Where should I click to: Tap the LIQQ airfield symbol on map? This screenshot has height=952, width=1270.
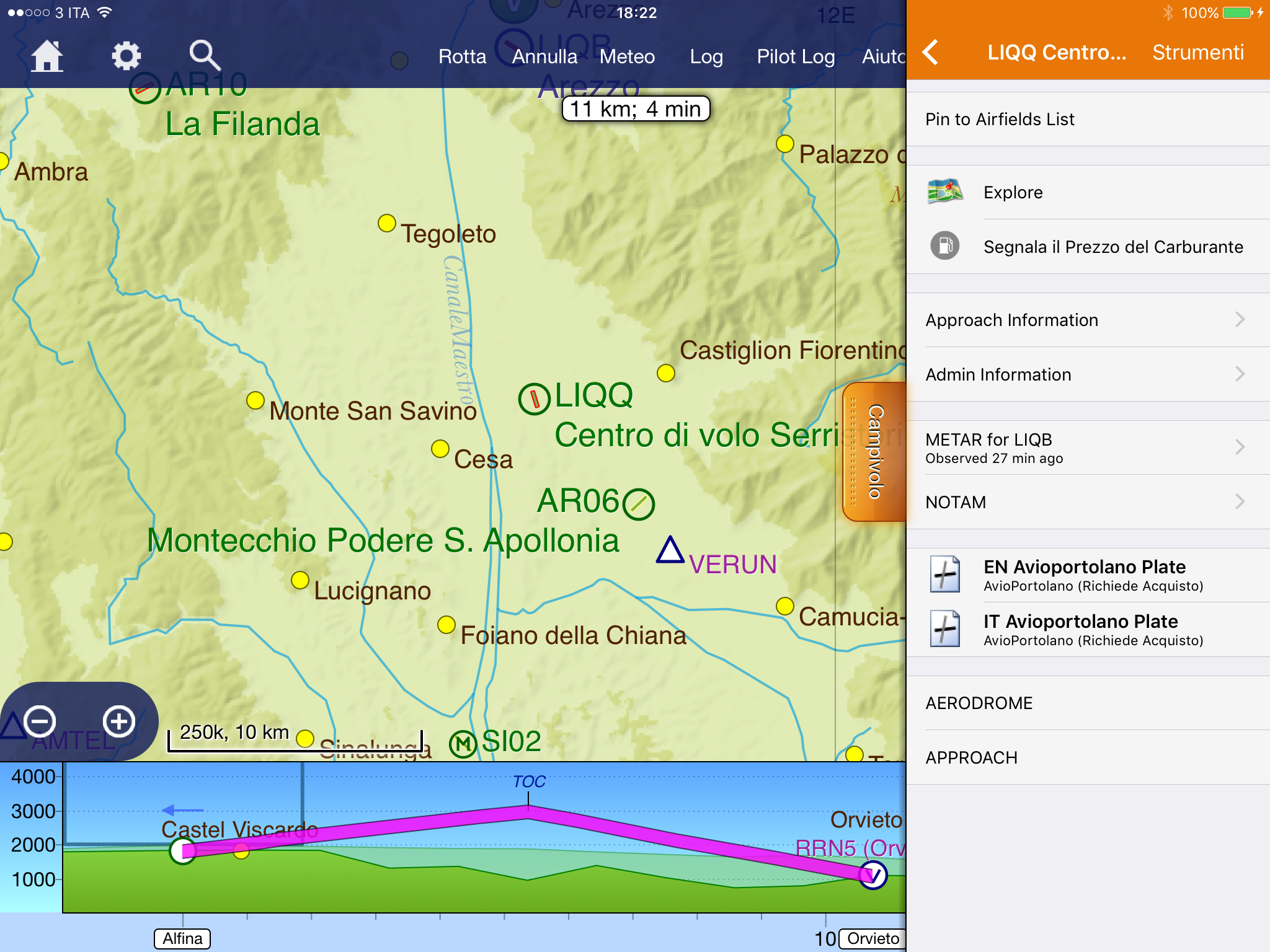[x=534, y=399]
